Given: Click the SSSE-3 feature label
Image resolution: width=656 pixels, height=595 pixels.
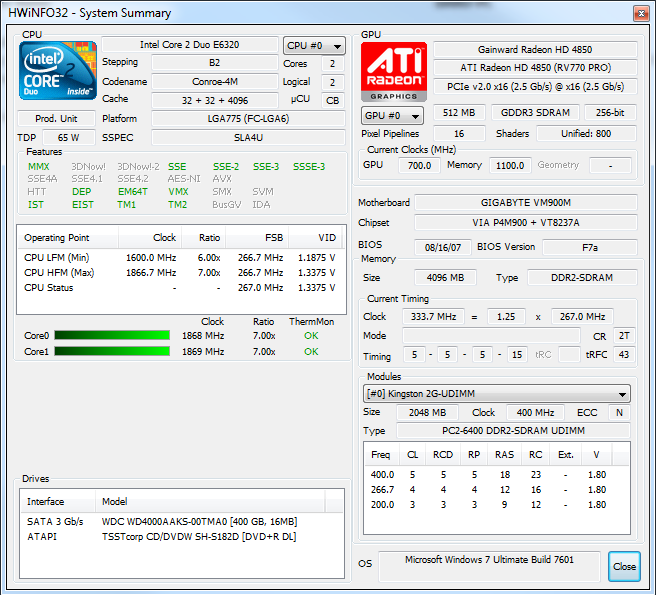Looking at the screenshot, I should tap(309, 167).
